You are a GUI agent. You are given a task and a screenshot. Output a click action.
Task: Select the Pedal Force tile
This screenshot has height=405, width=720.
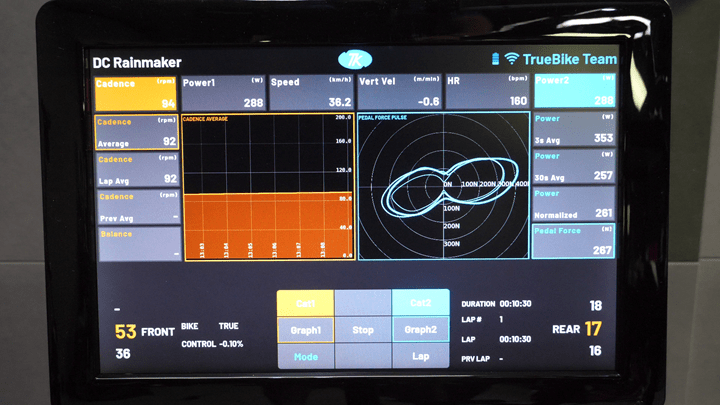pos(574,241)
